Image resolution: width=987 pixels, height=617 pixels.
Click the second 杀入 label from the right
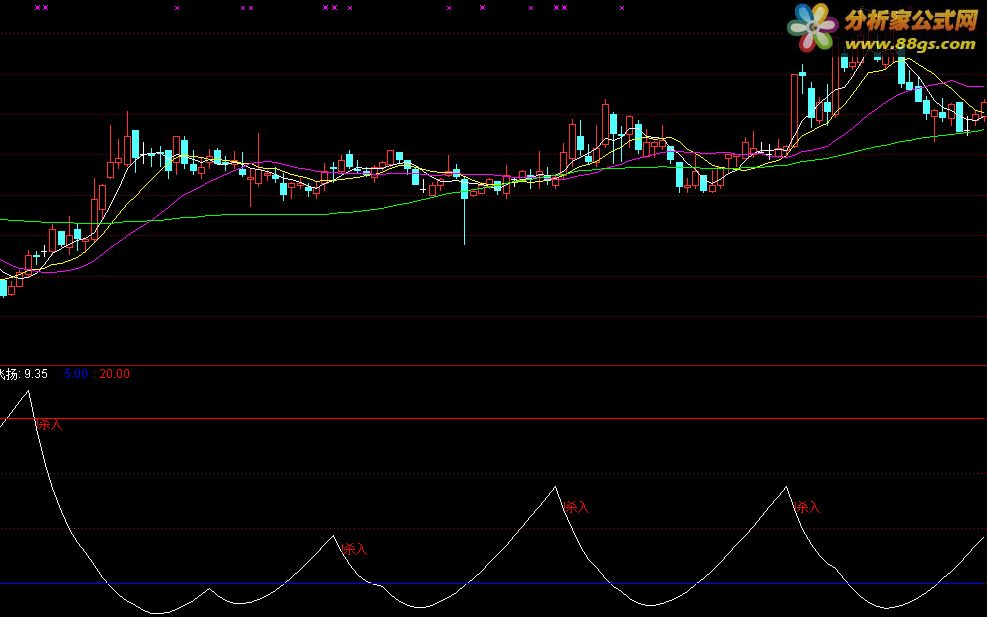(x=577, y=507)
